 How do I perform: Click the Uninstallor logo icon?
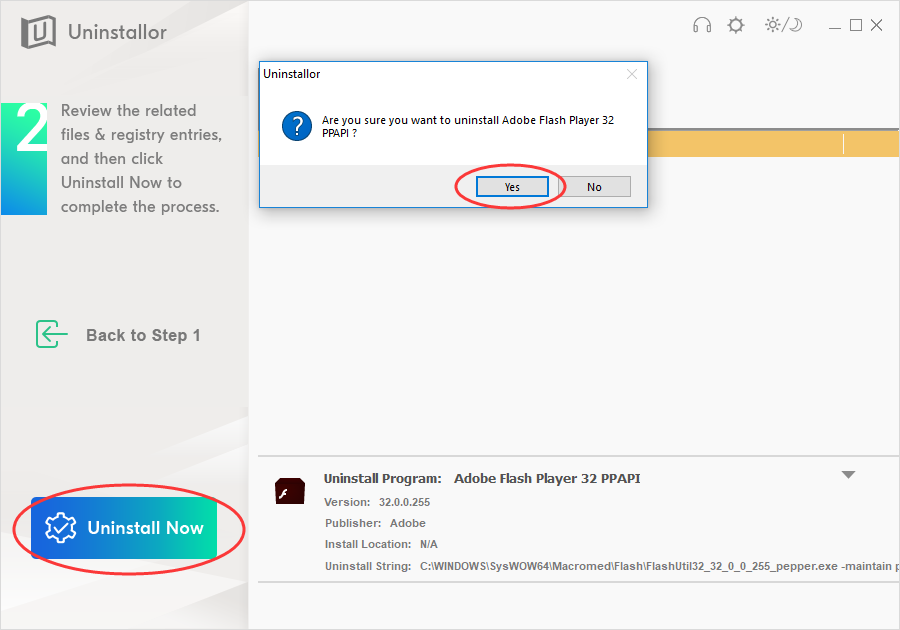pos(38,32)
